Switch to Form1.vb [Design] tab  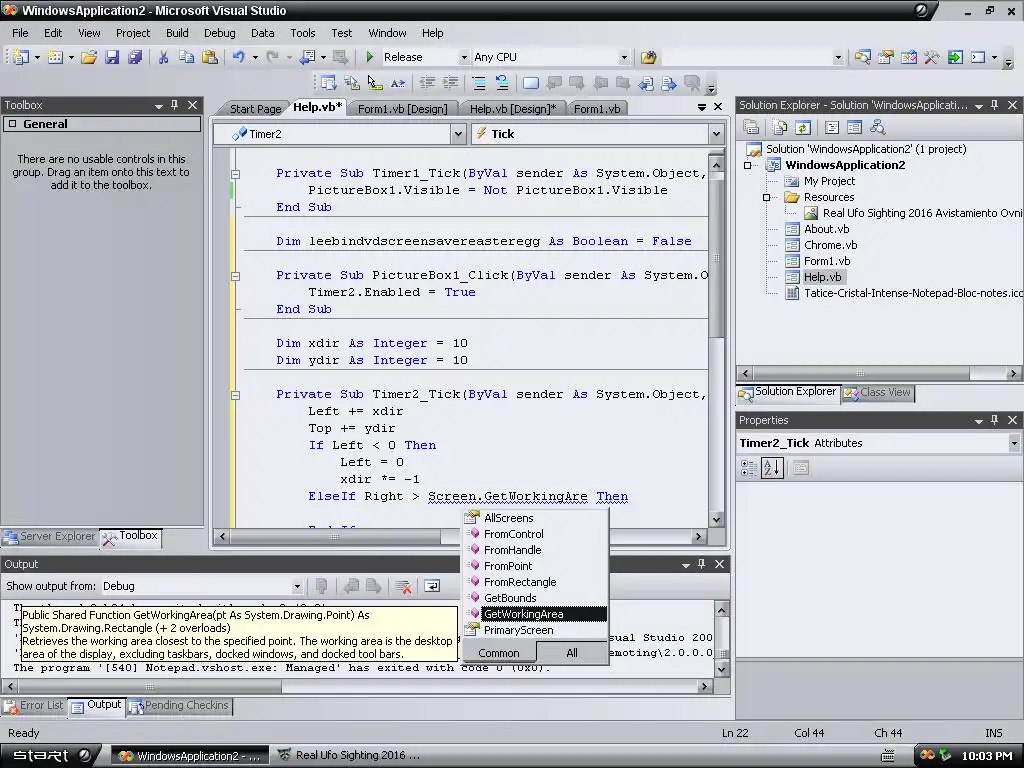402,109
